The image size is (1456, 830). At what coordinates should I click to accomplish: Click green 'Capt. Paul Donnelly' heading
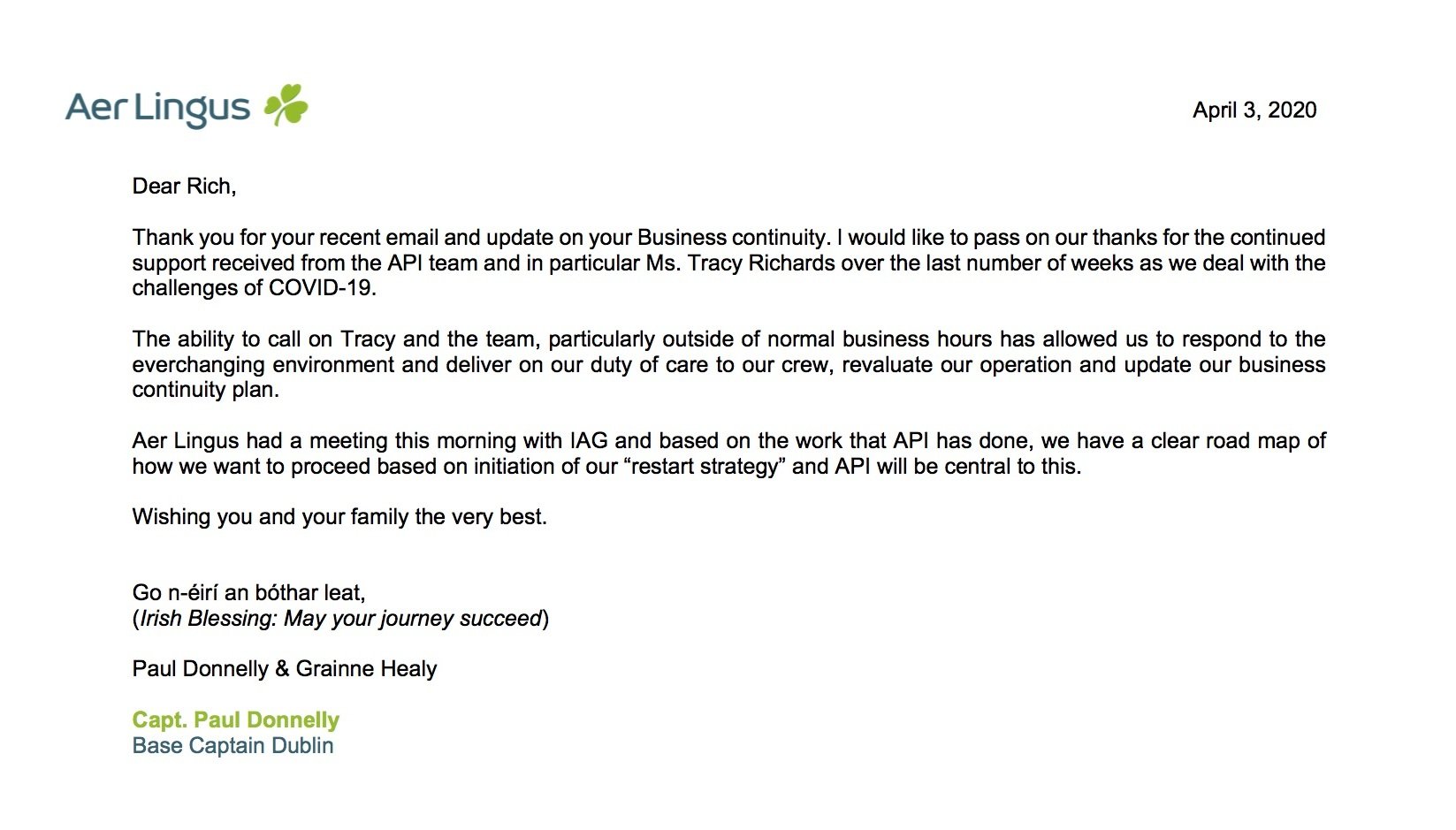[236, 720]
